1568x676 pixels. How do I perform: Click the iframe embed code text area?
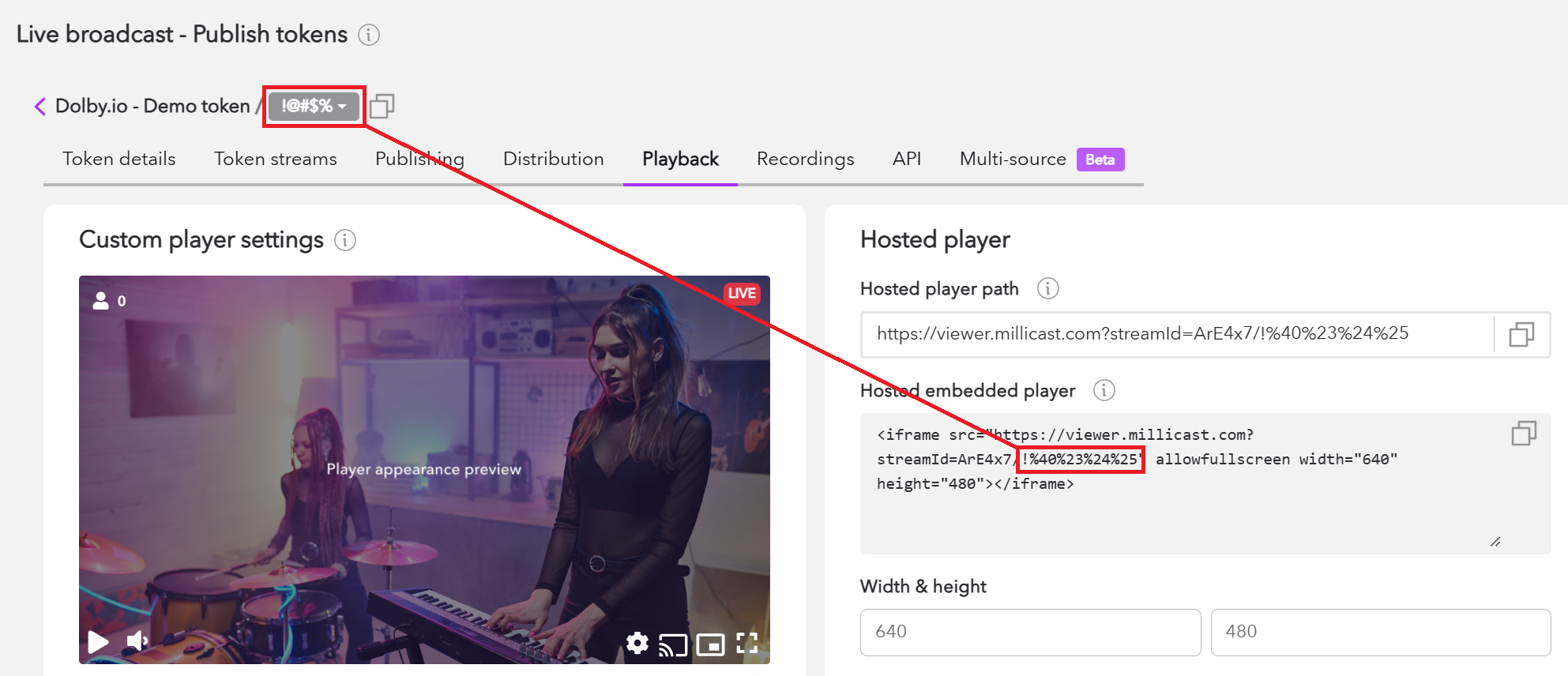click(1205, 483)
